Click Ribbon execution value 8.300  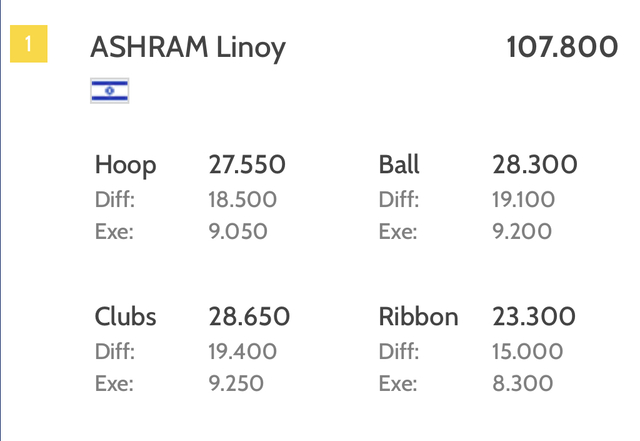click(x=522, y=383)
